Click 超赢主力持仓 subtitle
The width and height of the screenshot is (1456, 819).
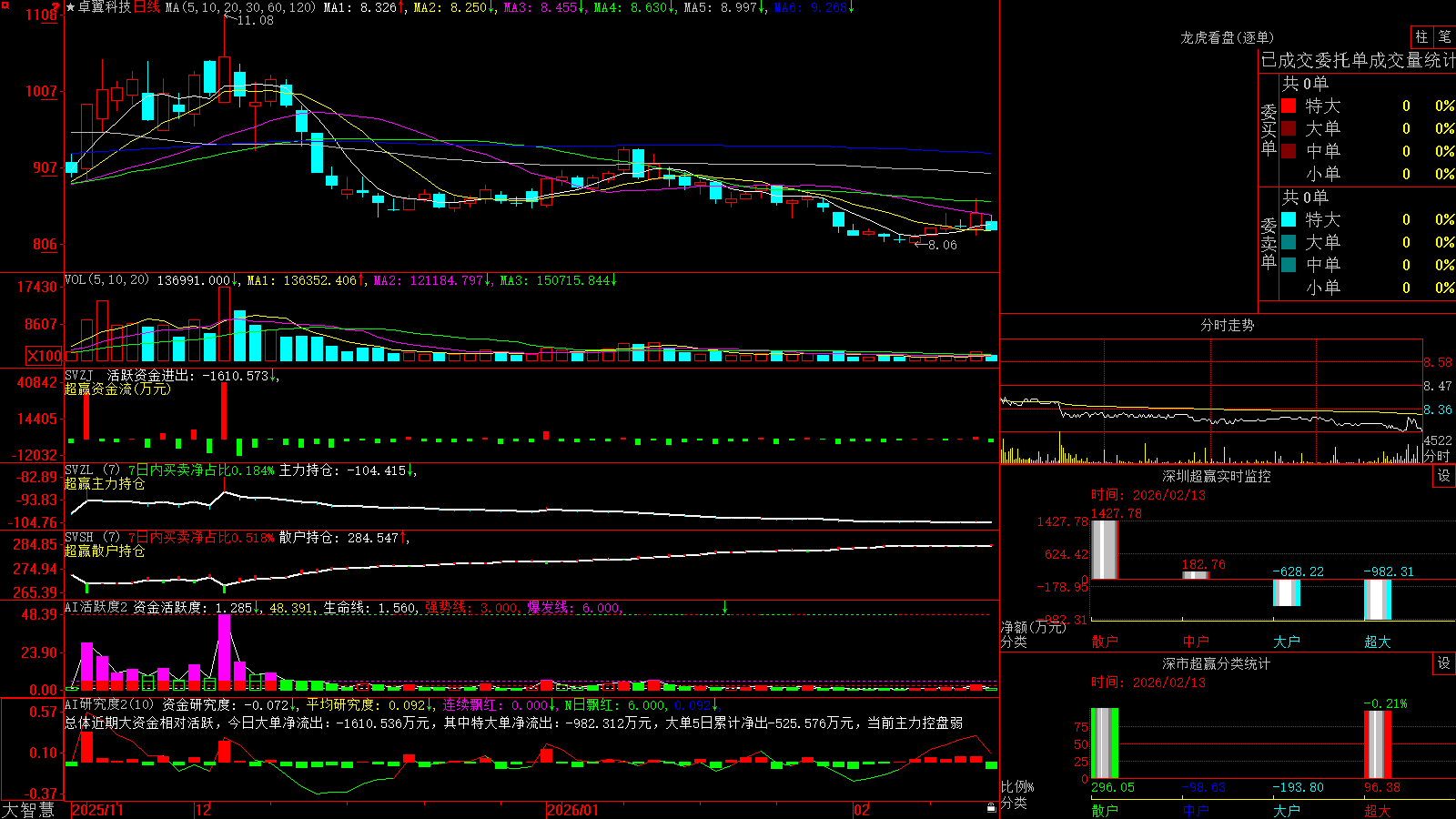105,483
